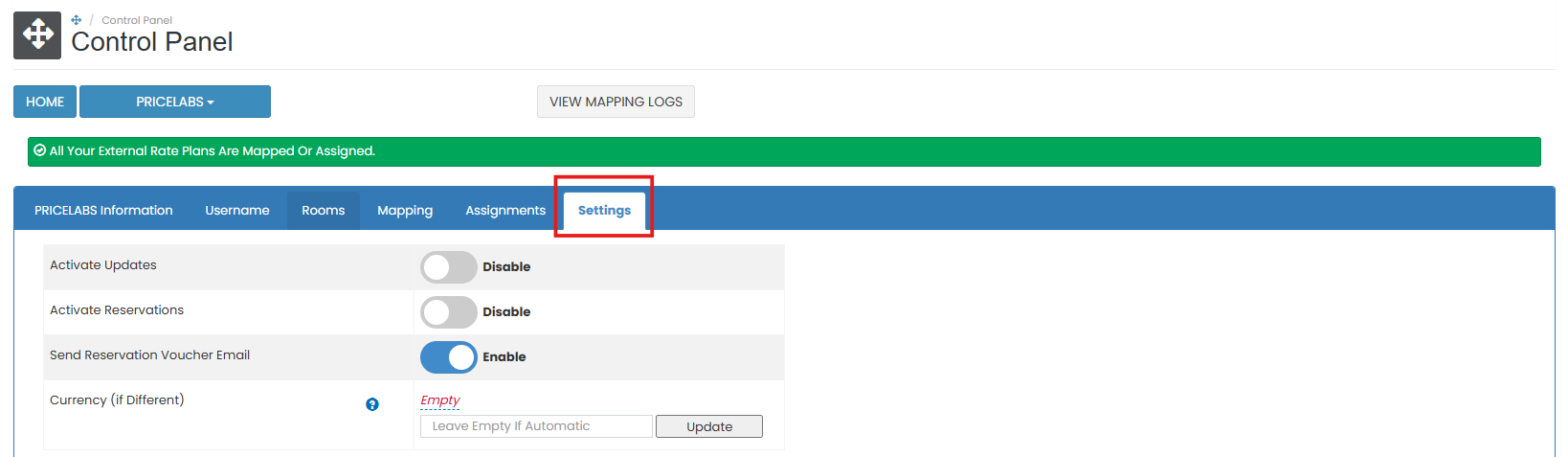Toggle the Activate Updates switch
Image resolution: width=1568 pixels, height=457 pixels.
[x=449, y=267]
